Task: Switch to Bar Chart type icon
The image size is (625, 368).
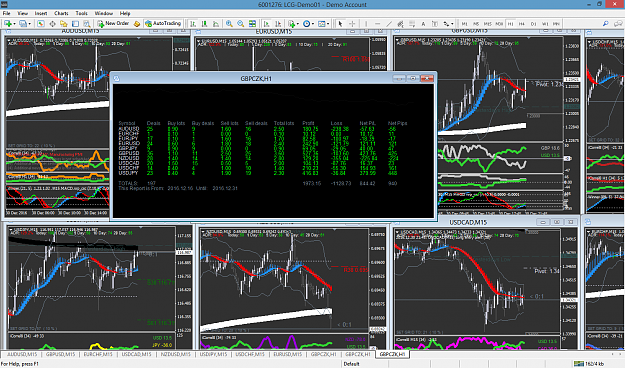Action: pyautogui.click(x=193, y=24)
